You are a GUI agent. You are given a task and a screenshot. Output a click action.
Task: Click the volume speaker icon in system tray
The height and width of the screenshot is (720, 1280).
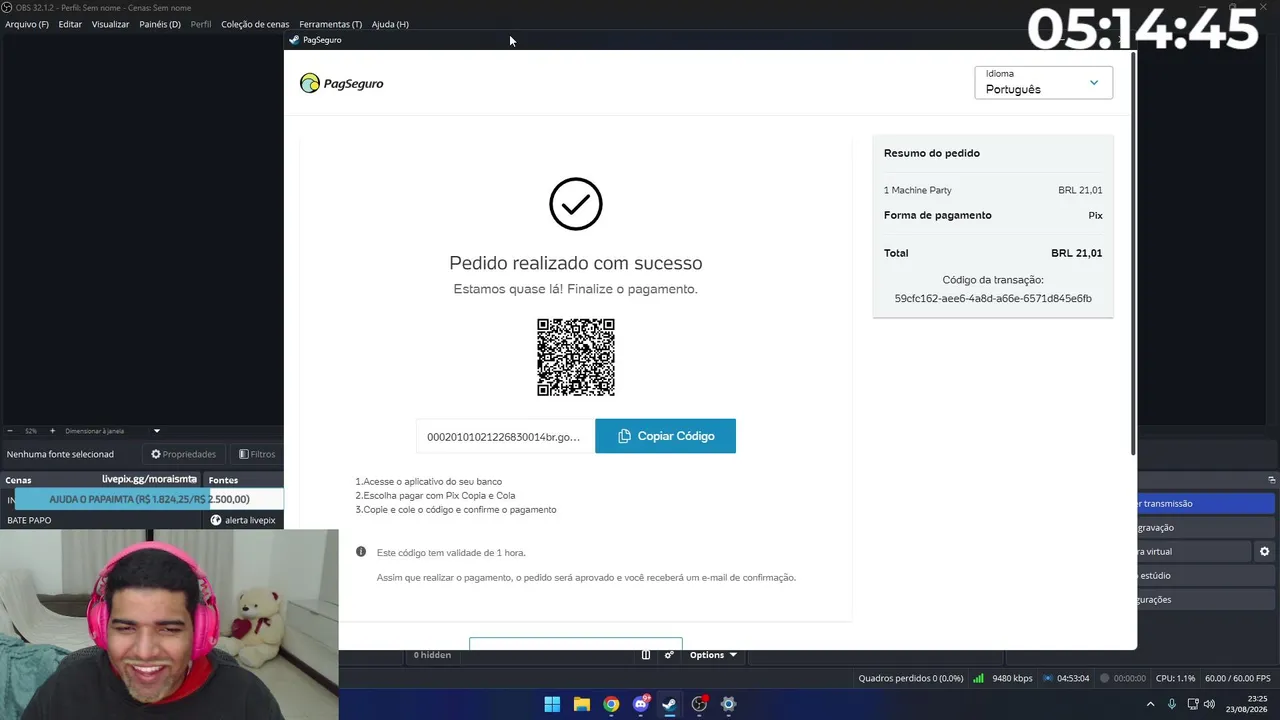[1208, 704]
